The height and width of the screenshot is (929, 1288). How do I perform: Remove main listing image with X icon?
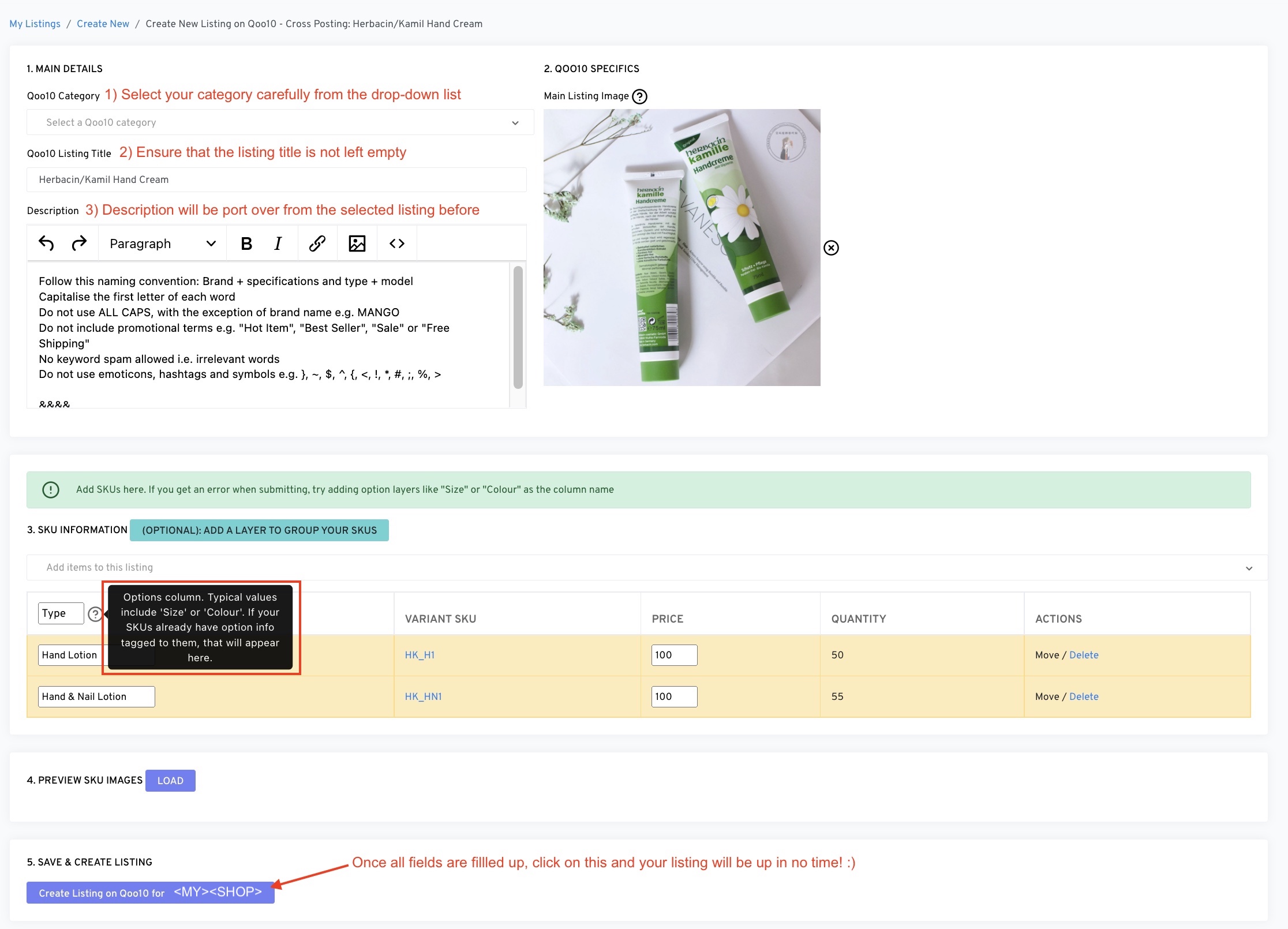(831, 248)
